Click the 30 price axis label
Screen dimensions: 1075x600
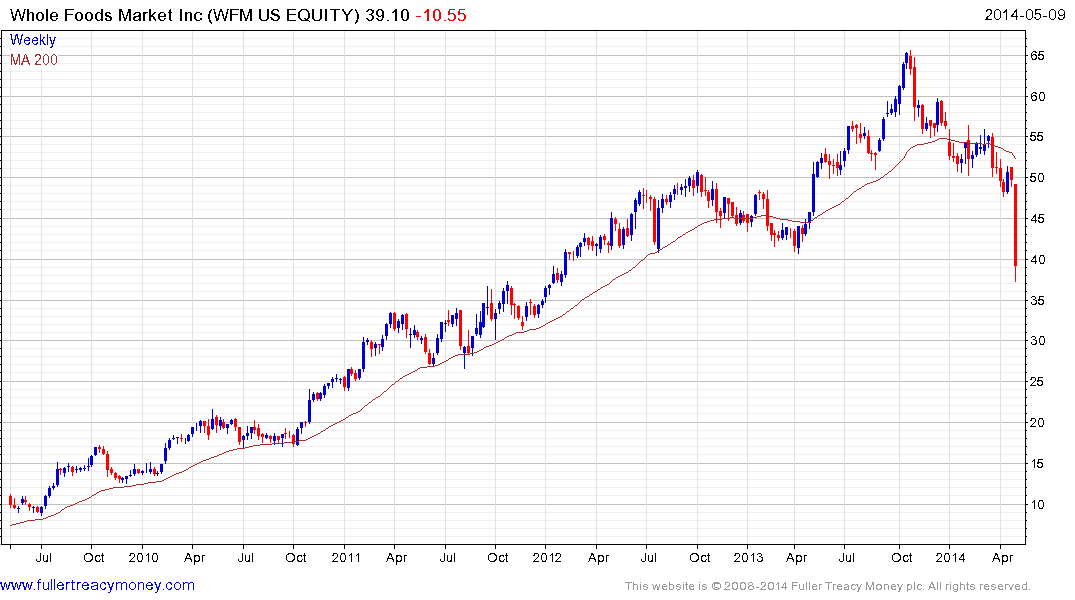[1037, 341]
